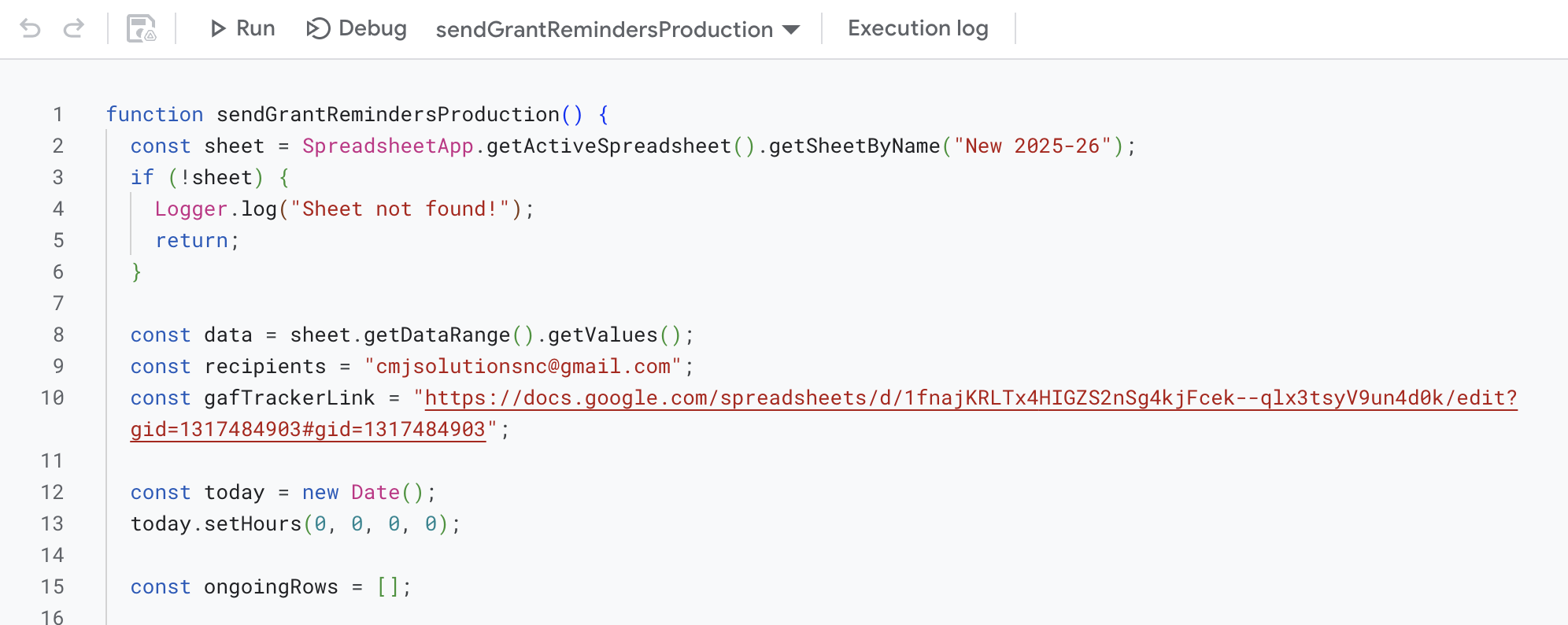
Task: Click the Logger identifier on line 4
Action: tap(191, 209)
